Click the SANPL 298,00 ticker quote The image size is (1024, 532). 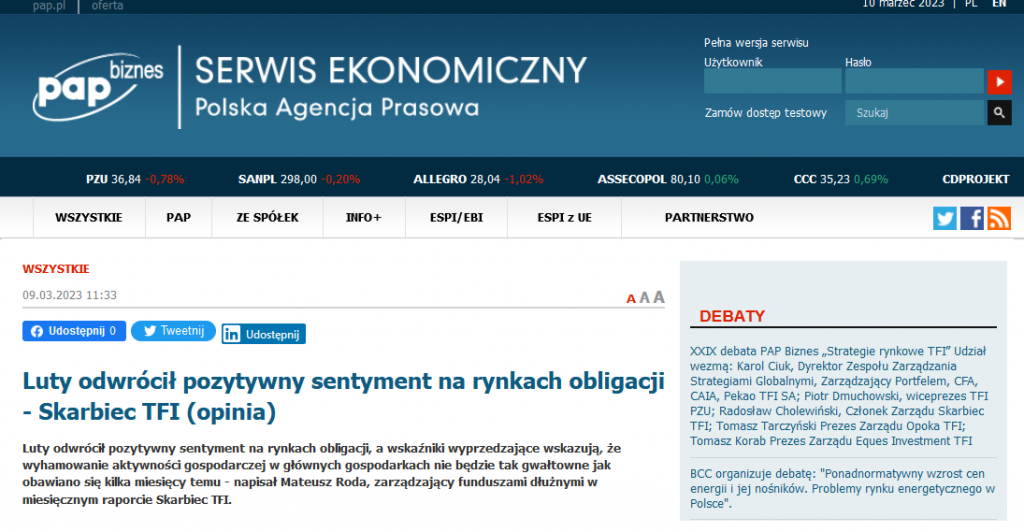(x=299, y=179)
